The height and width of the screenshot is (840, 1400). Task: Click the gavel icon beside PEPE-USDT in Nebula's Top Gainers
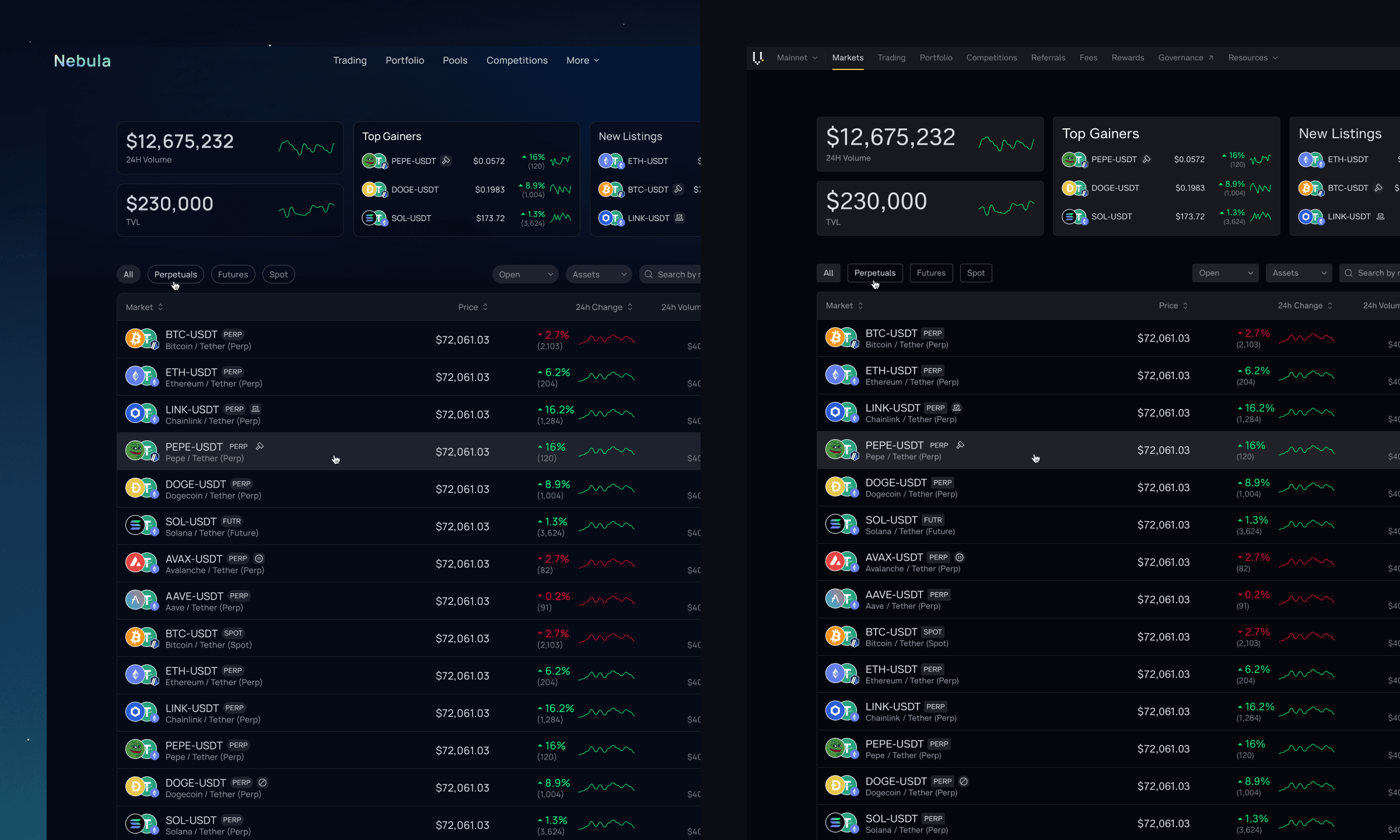tap(446, 160)
